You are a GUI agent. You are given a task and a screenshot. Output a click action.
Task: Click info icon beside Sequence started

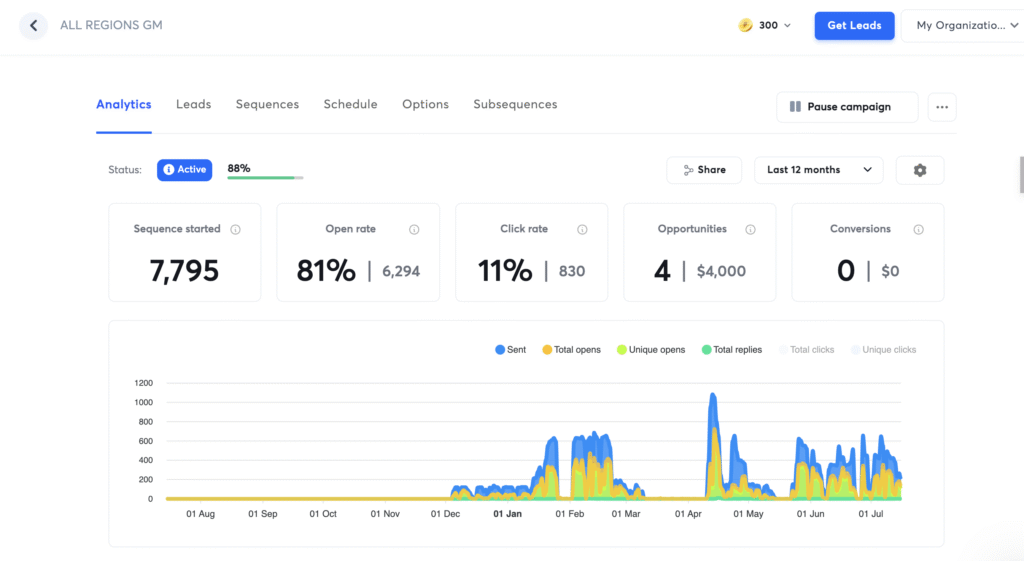click(x=235, y=229)
